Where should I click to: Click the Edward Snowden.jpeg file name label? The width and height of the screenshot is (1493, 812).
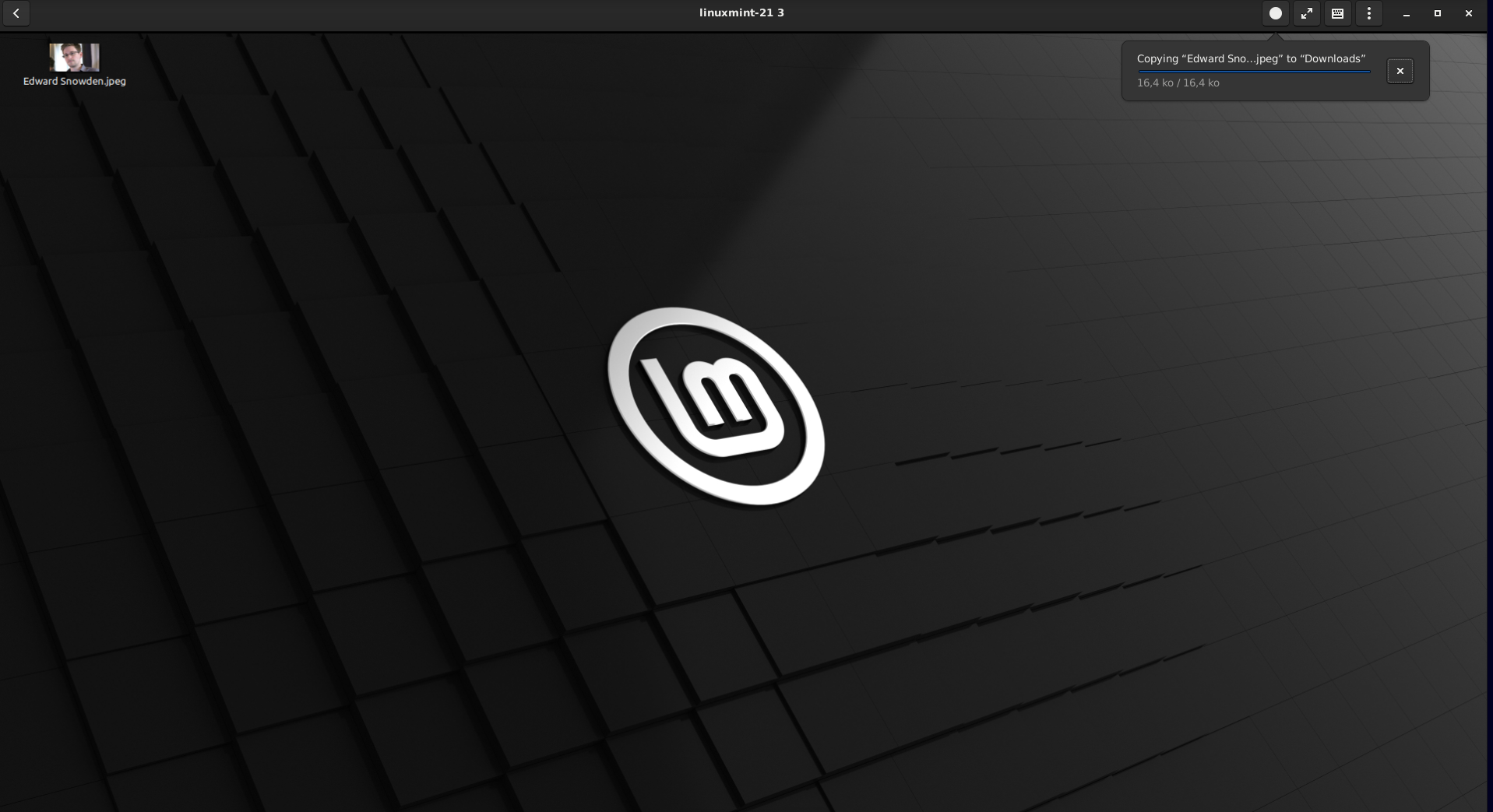75,81
